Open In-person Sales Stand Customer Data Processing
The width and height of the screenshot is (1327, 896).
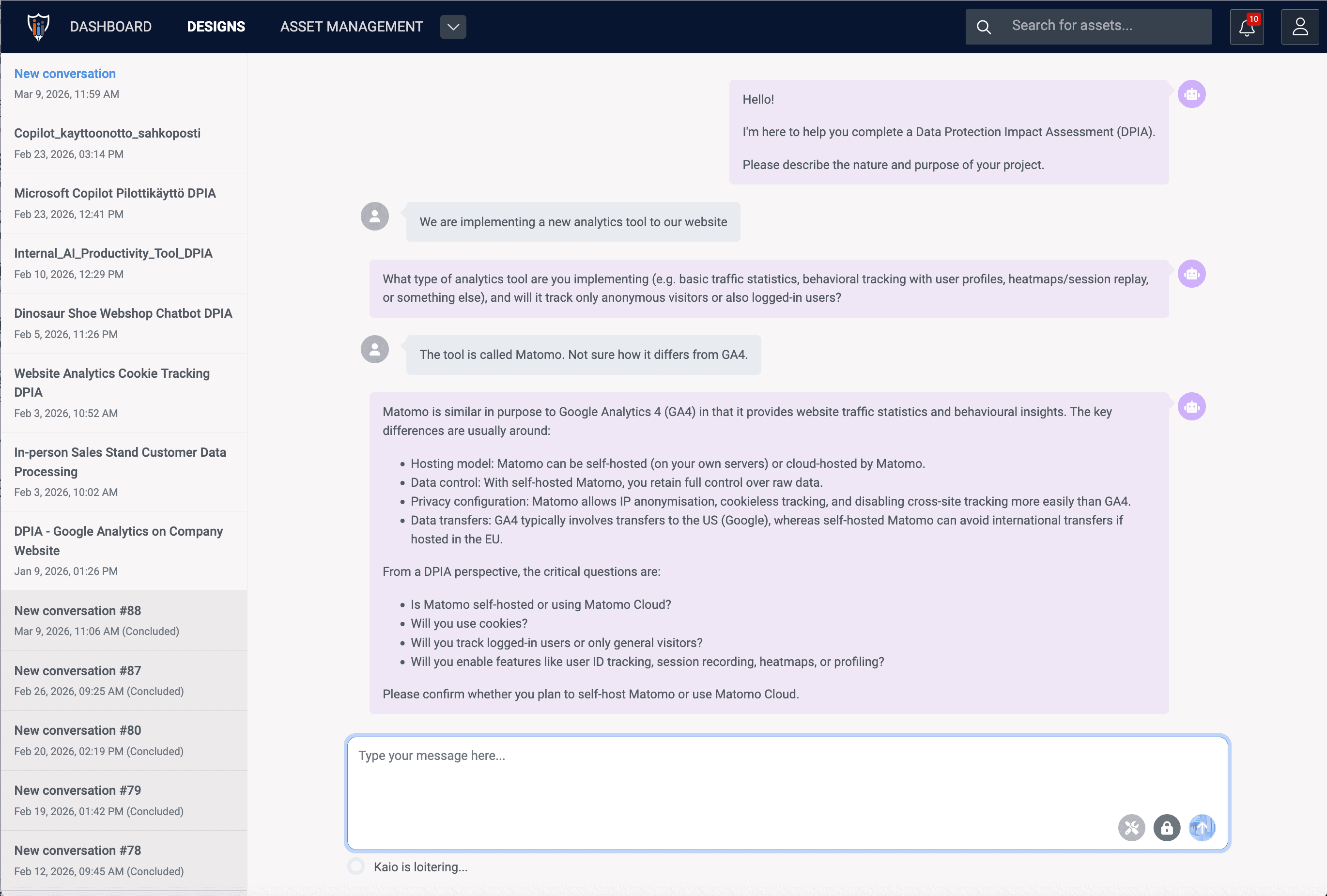tap(124, 472)
